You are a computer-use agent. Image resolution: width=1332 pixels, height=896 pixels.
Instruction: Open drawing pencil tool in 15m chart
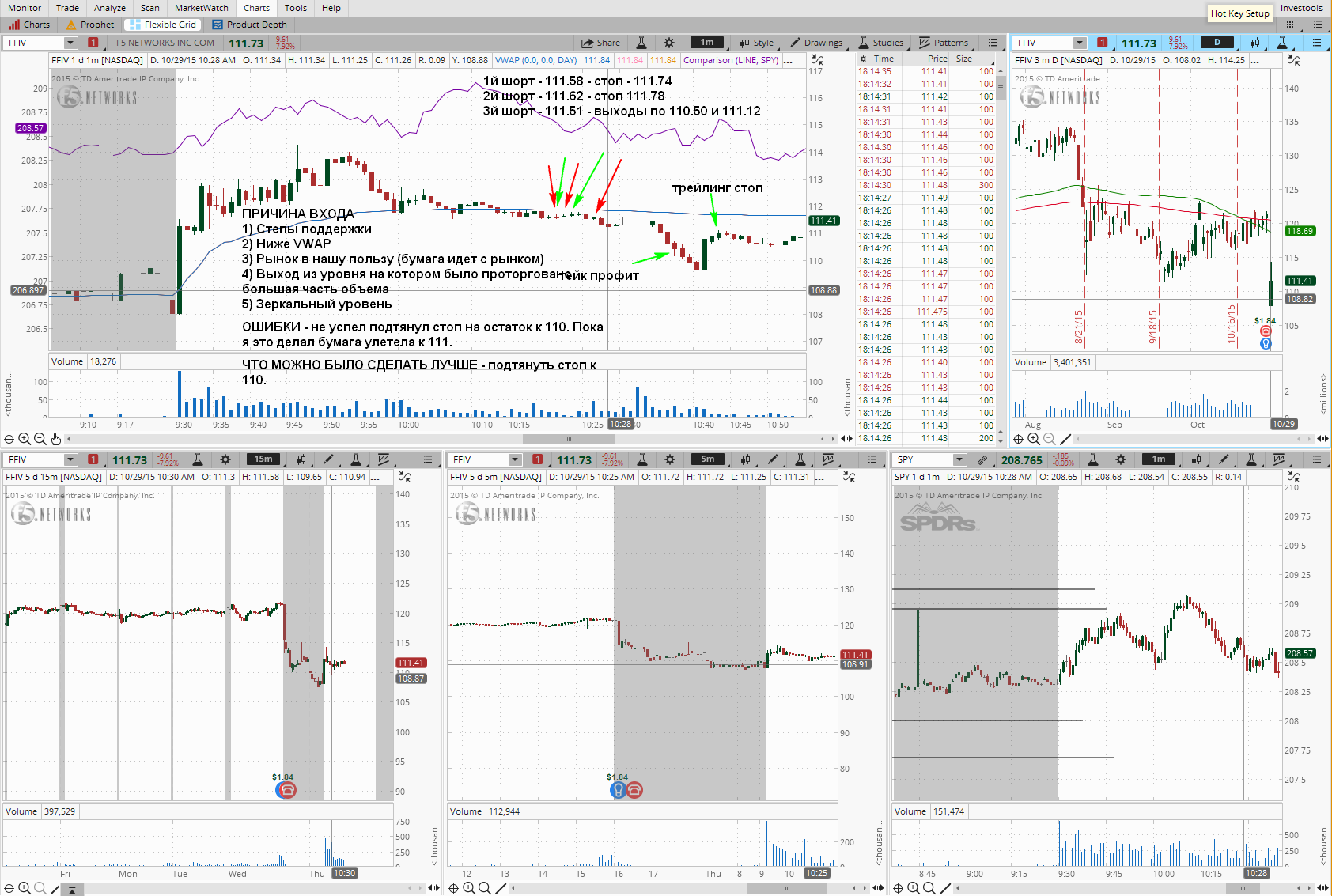click(328, 459)
